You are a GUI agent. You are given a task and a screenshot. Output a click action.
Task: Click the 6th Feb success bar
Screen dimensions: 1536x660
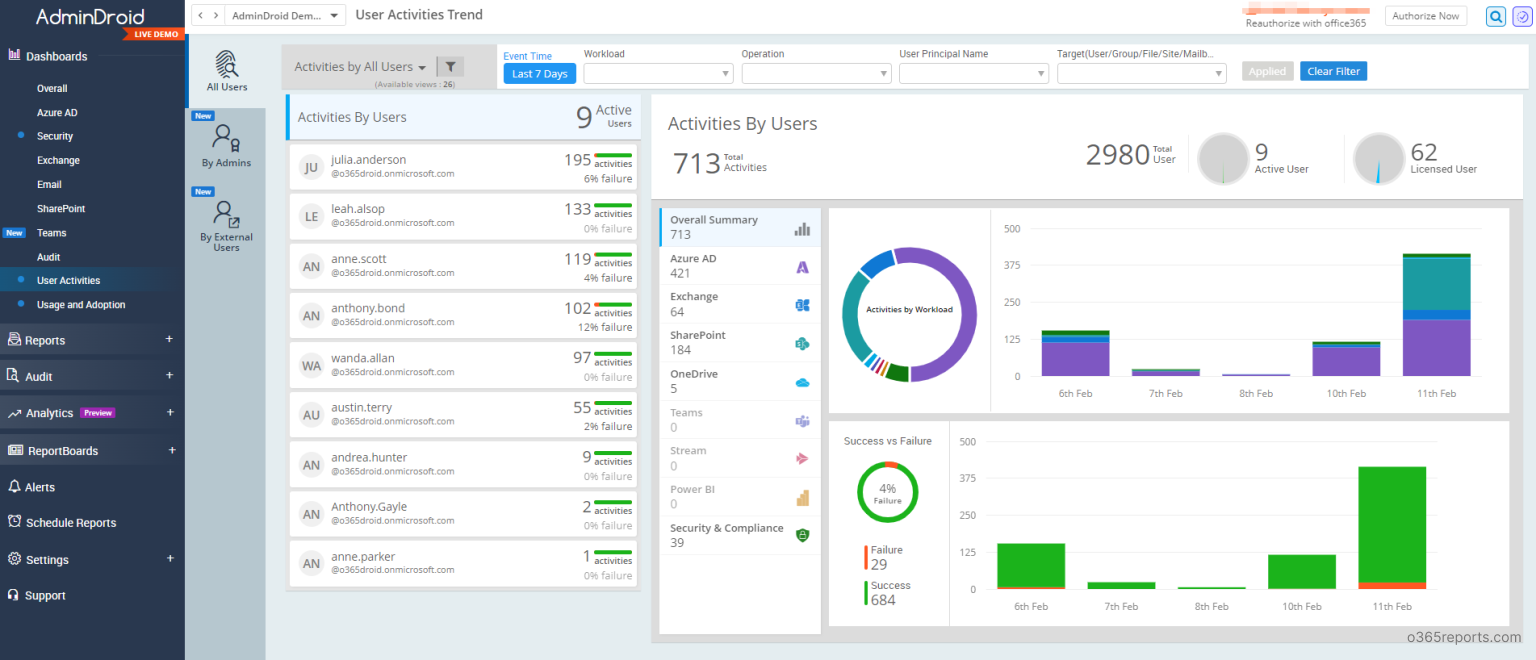[1030, 566]
